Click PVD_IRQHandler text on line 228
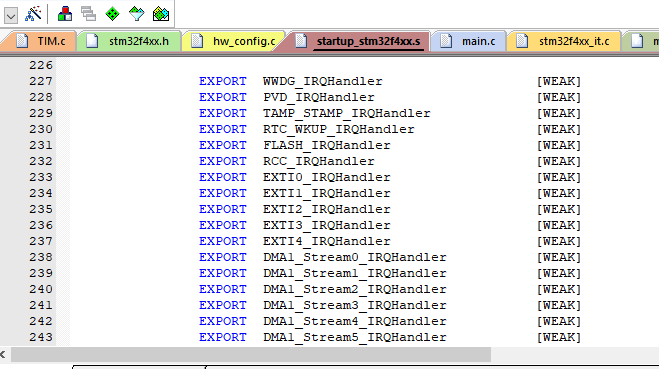The width and height of the screenshot is (659, 369). (319, 97)
